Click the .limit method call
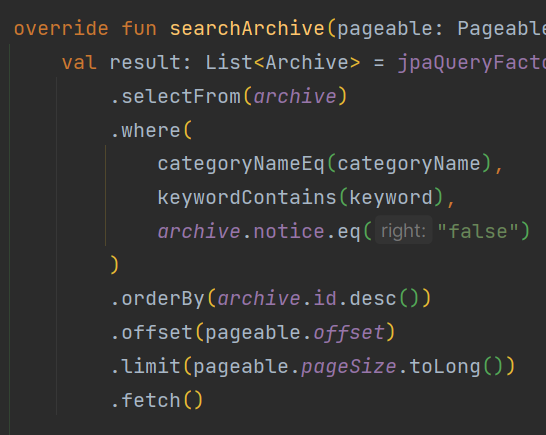This screenshot has width=546, height=435. [146, 366]
